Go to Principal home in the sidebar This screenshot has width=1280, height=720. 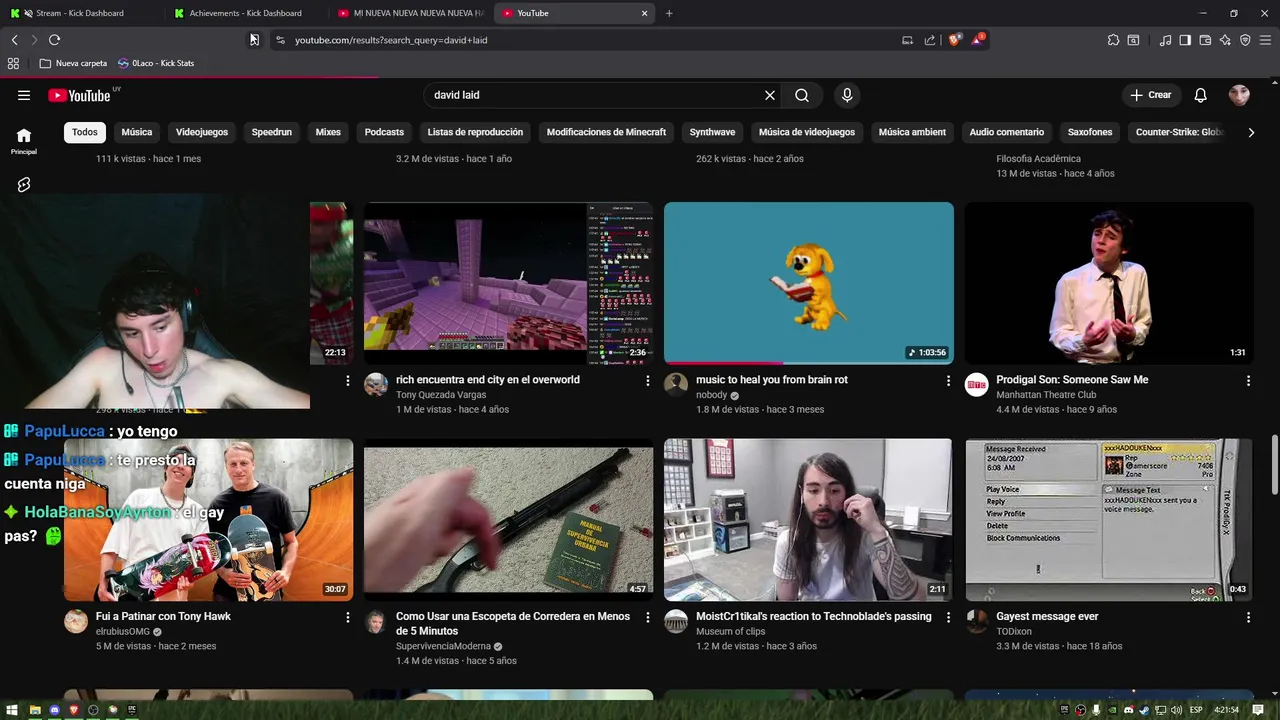24,141
